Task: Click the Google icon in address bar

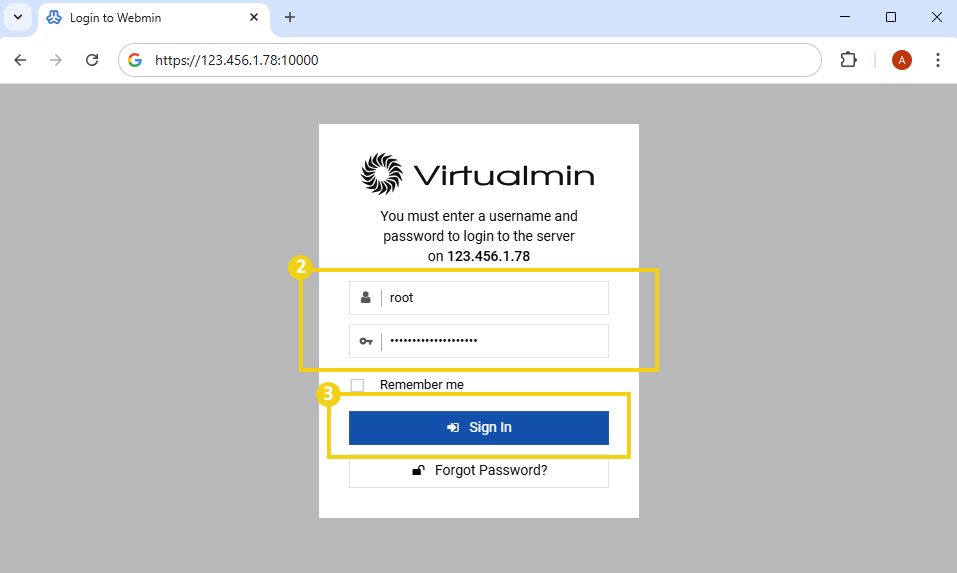Action: pos(135,60)
